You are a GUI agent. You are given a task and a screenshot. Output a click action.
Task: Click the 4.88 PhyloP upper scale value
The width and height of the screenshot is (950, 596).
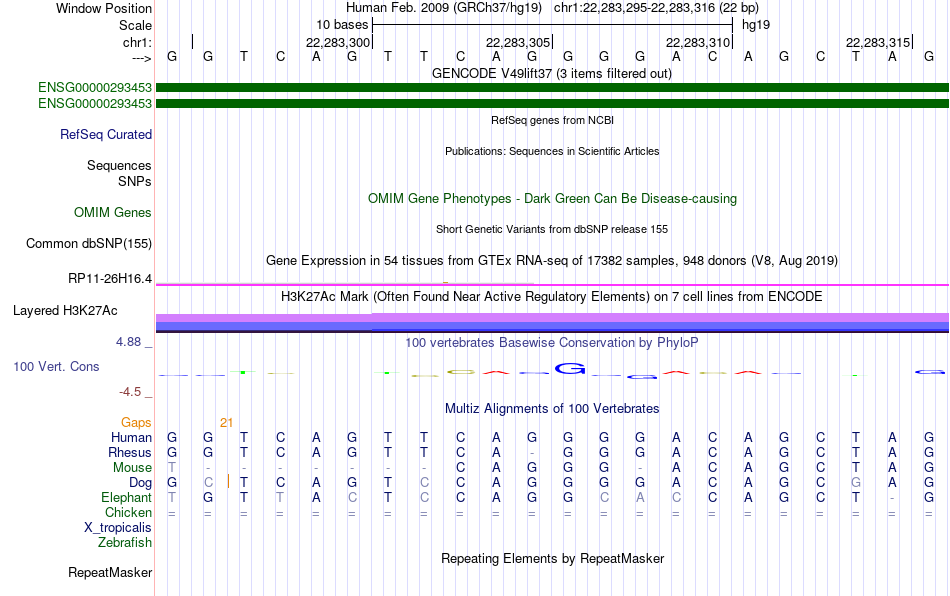tap(128, 342)
